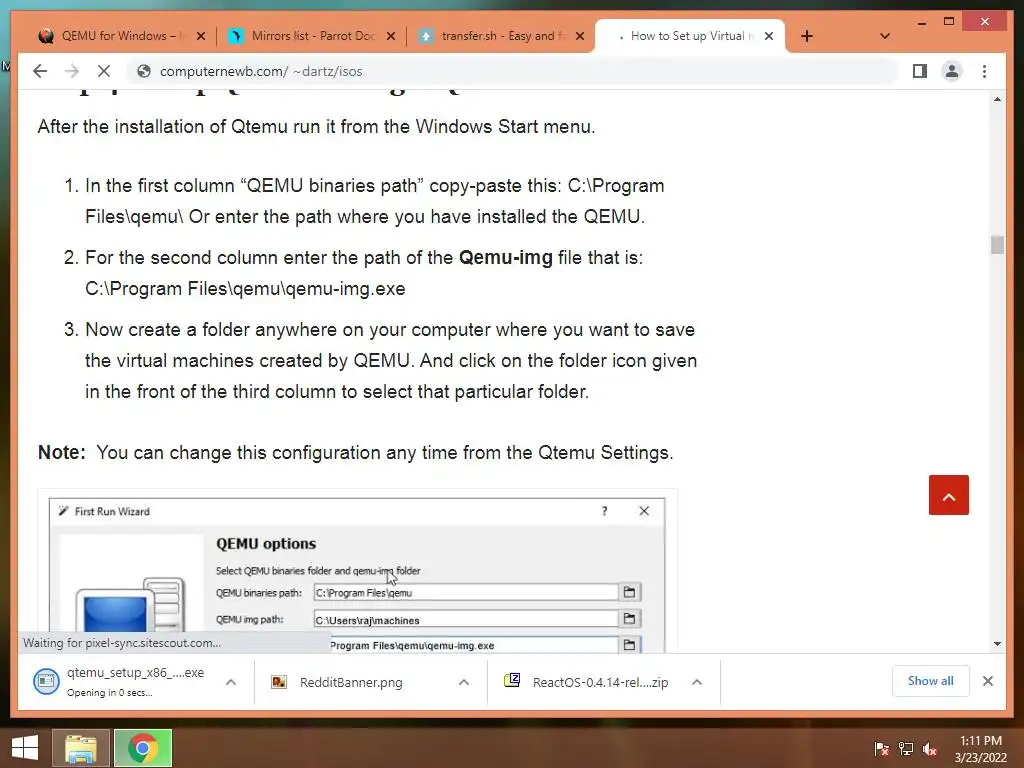Open the Chrome profile menu
This screenshot has height=768, width=1024.
point(952,71)
